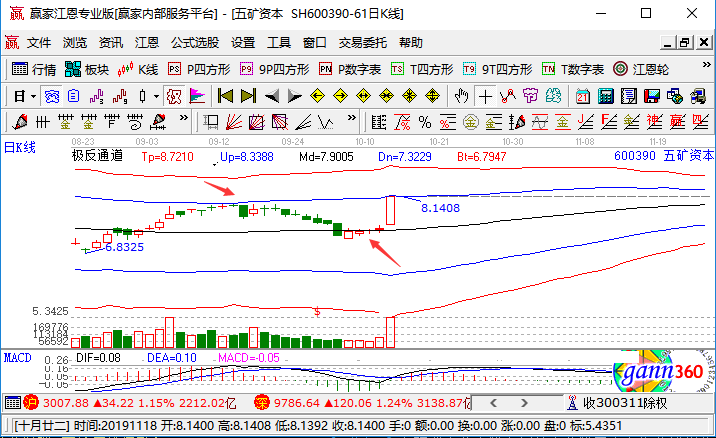
Task: Open the 工具 menu
Action: [279, 43]
